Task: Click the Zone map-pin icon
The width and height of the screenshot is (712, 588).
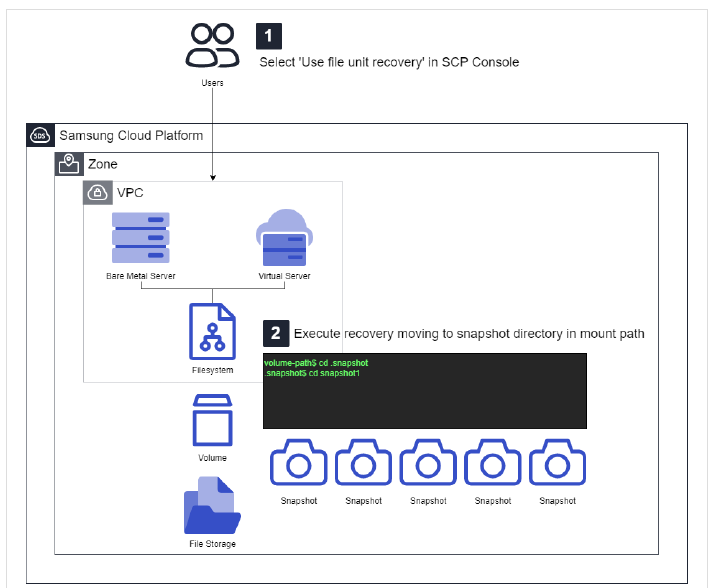Action: 69,164
